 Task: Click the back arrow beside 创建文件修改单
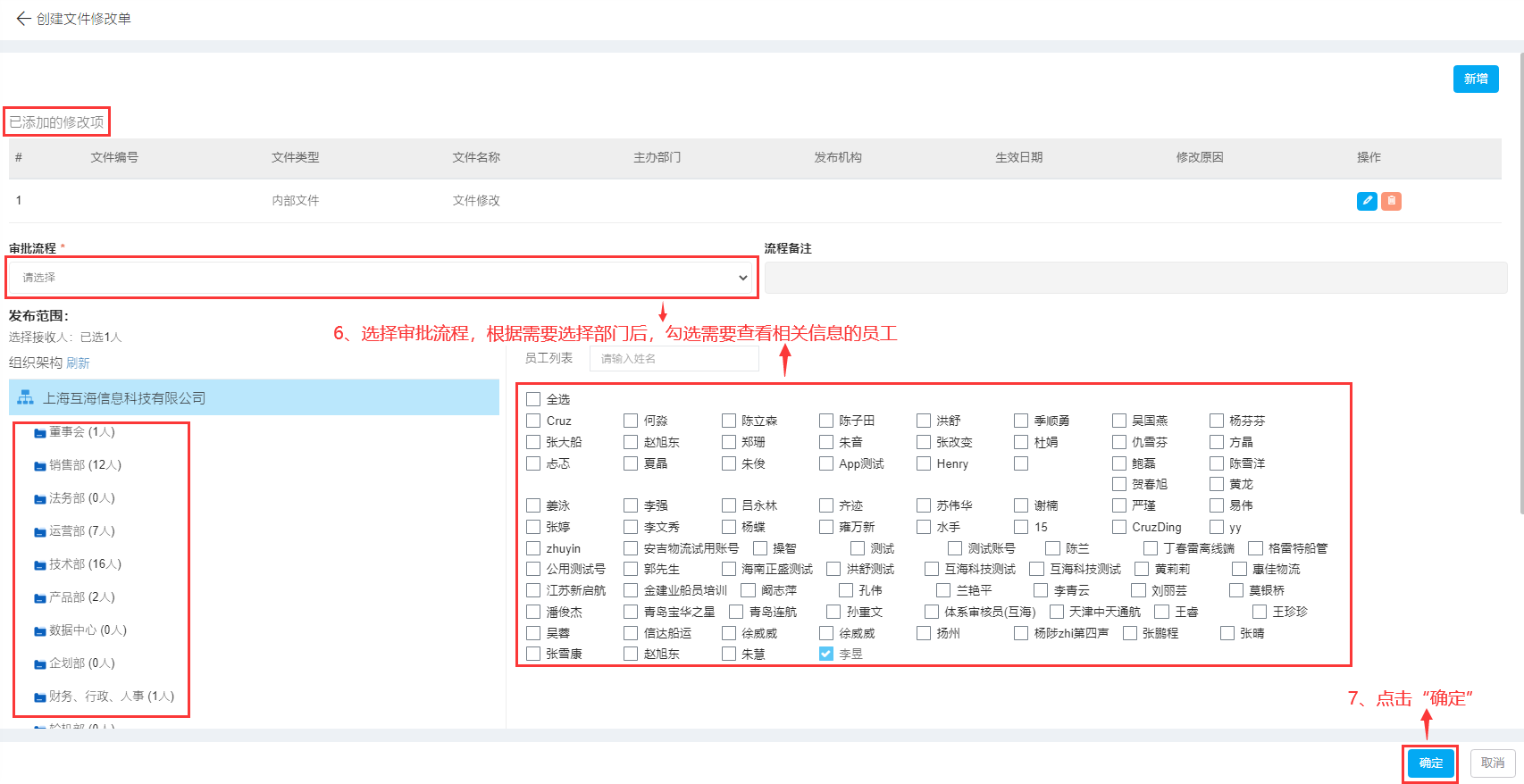23,18
